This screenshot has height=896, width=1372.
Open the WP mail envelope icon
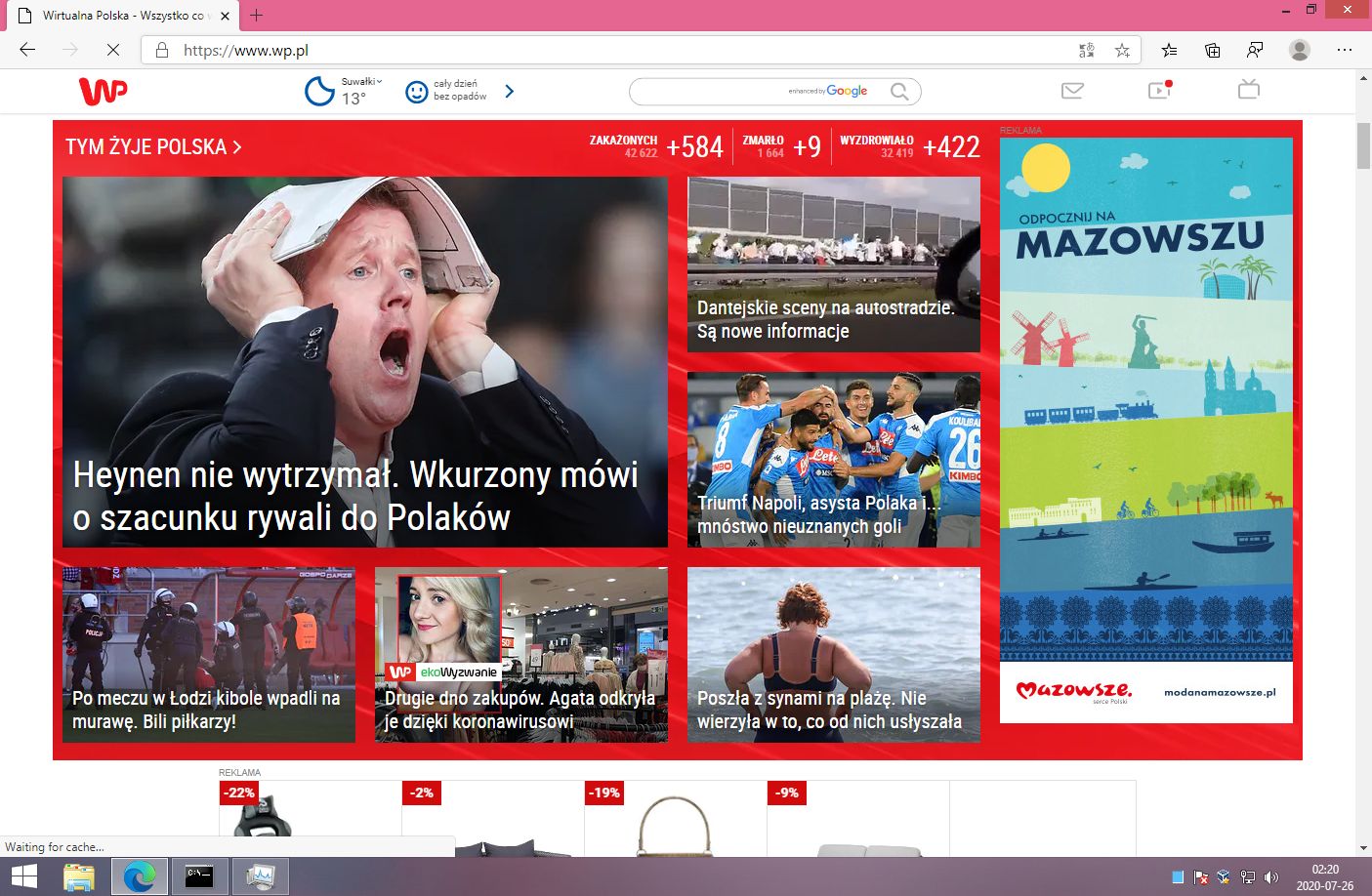coord(1072,91)
